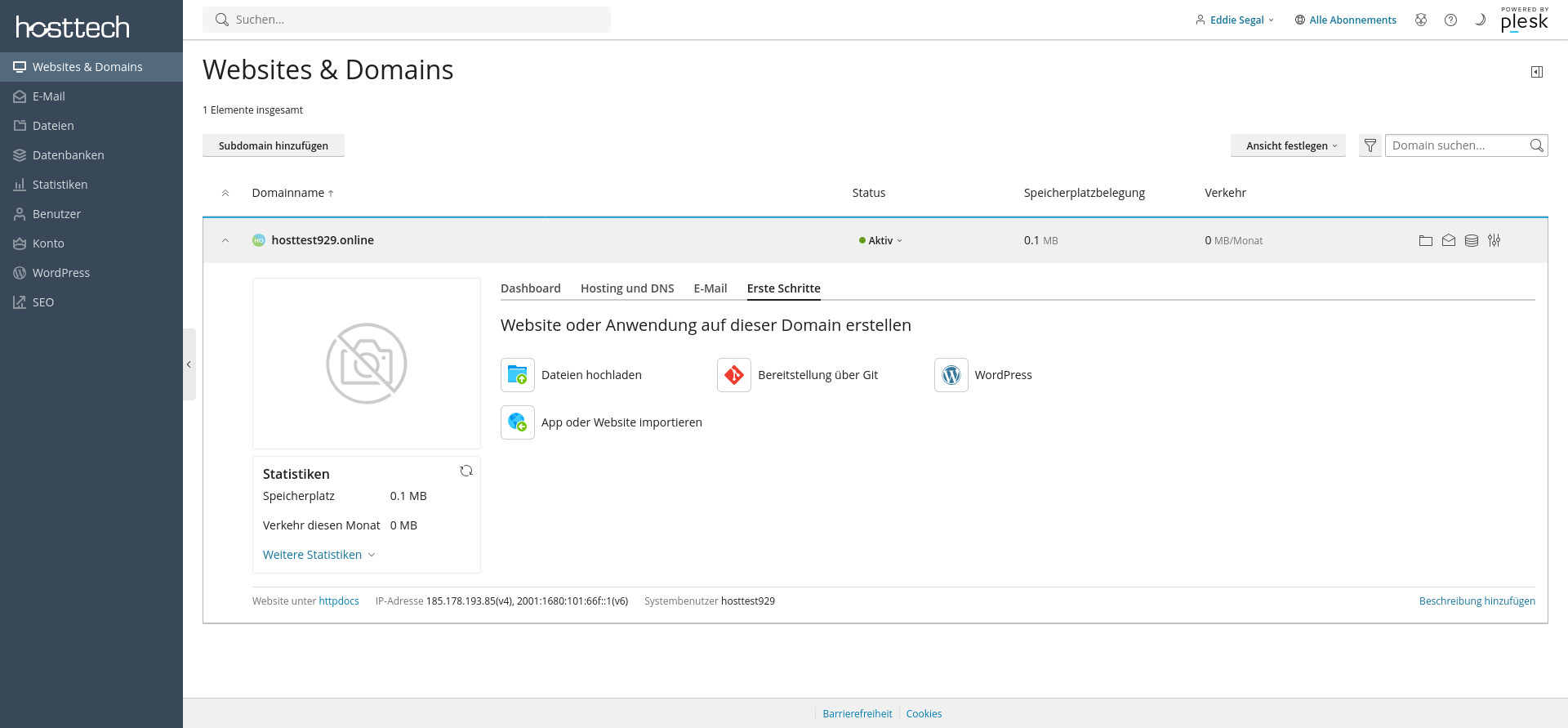Screen dimensions: 1568x728
Task: Click the domain favicon next to hosttest929.online
Action: [259, 240]
